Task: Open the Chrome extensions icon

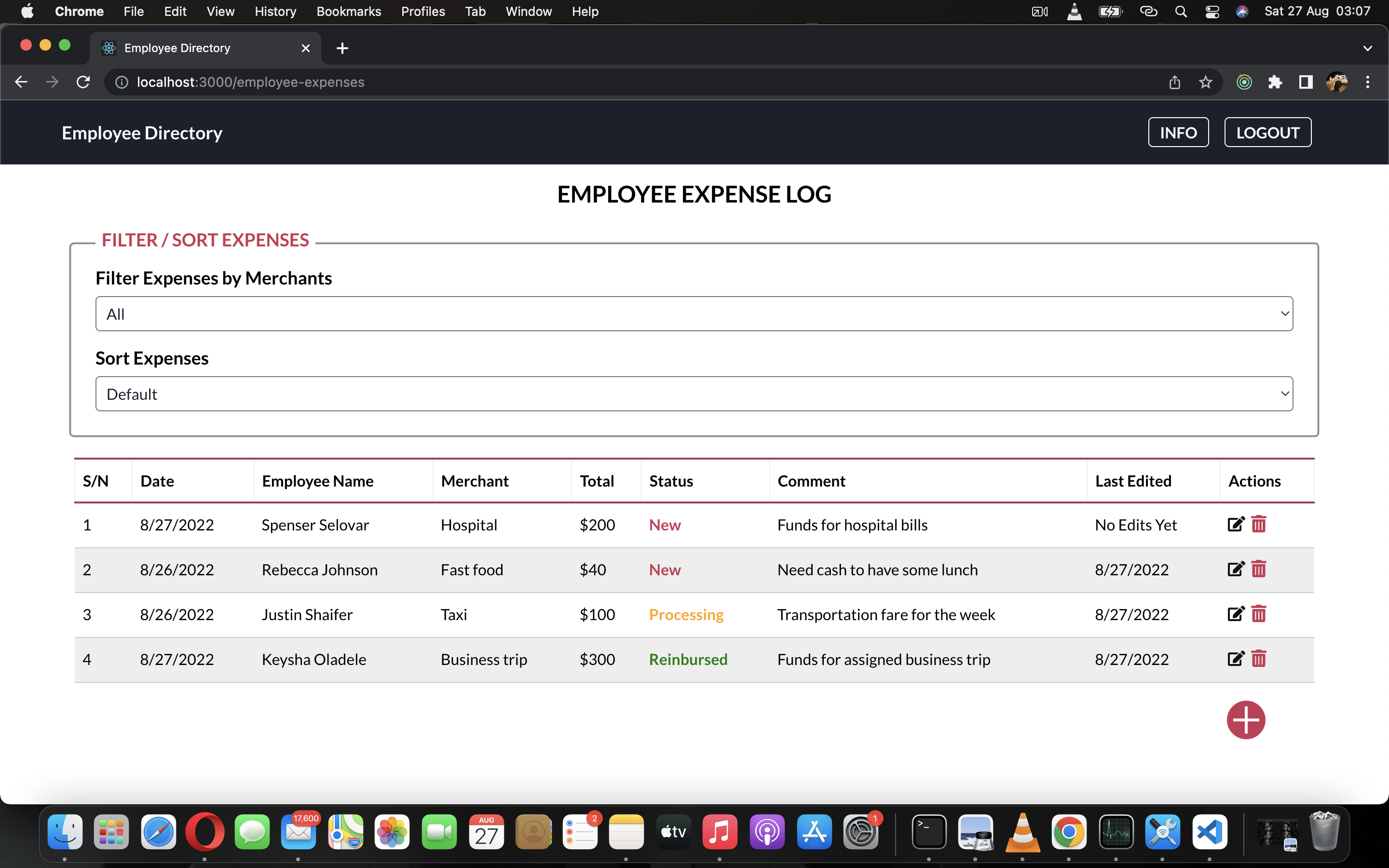Action: tap(1275, 82)
